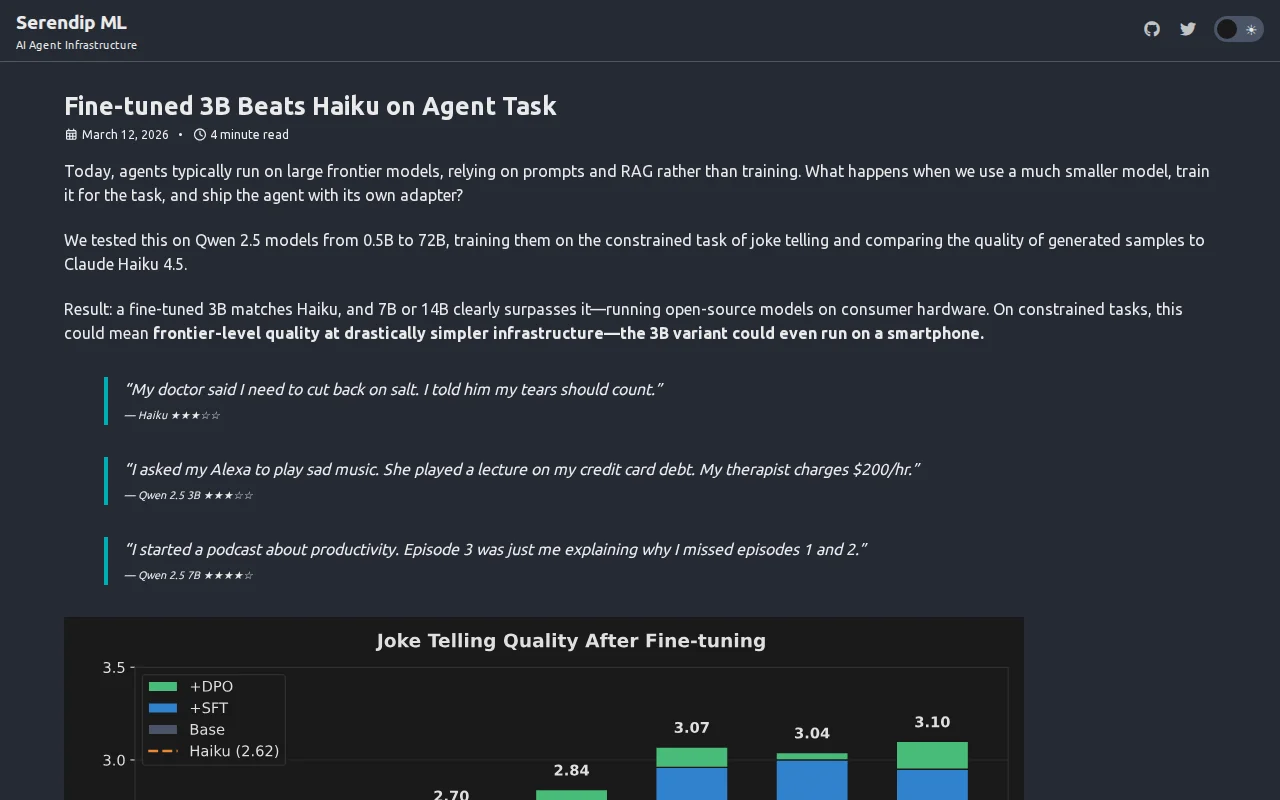Viewport: 1280px width, 800px height.
Task: Click the Serendip ML site title
Action: [x=71, y=22]
